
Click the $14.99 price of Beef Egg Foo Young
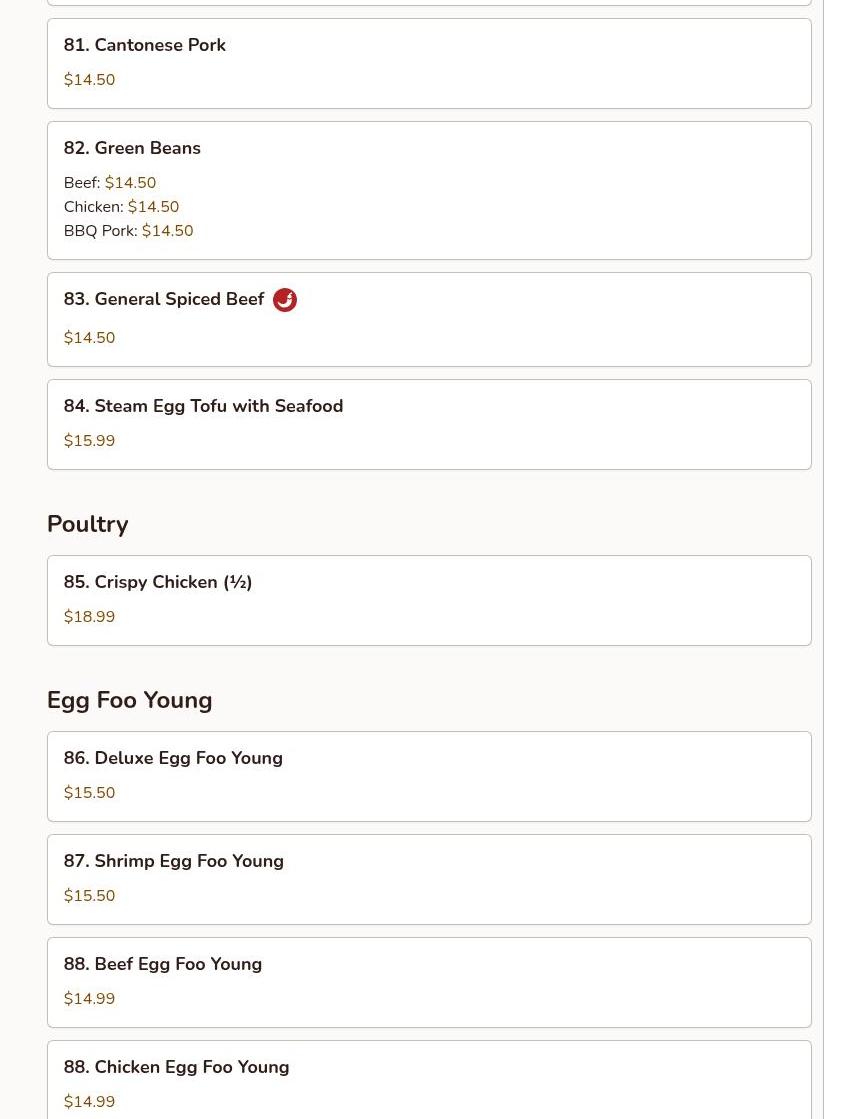tap(89, 999)
